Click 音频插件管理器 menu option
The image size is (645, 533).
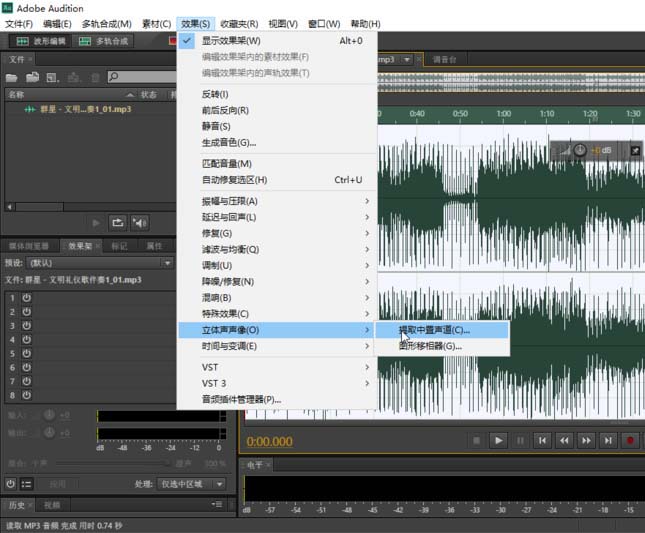(x=241, y=399)
